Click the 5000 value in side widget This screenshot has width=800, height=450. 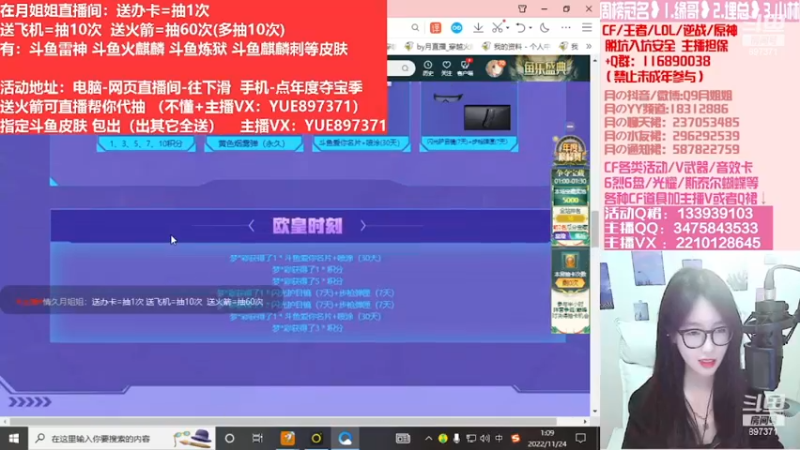[570, 200]
